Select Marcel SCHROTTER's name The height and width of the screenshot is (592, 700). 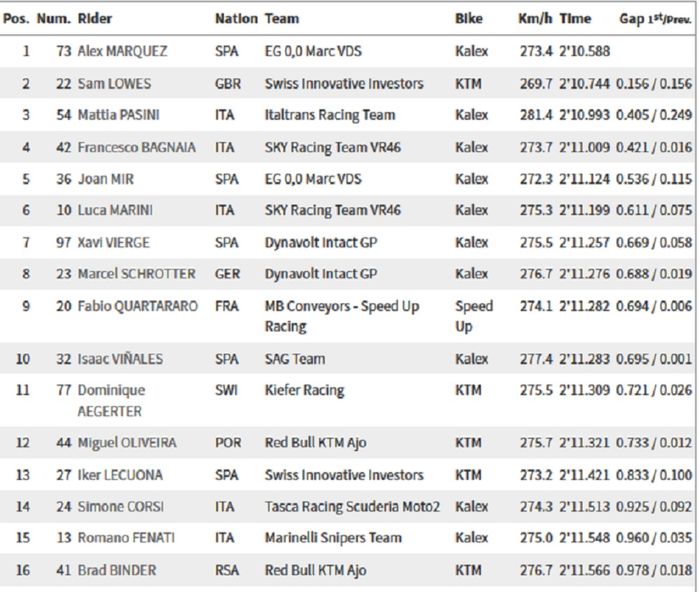point(137,274)
